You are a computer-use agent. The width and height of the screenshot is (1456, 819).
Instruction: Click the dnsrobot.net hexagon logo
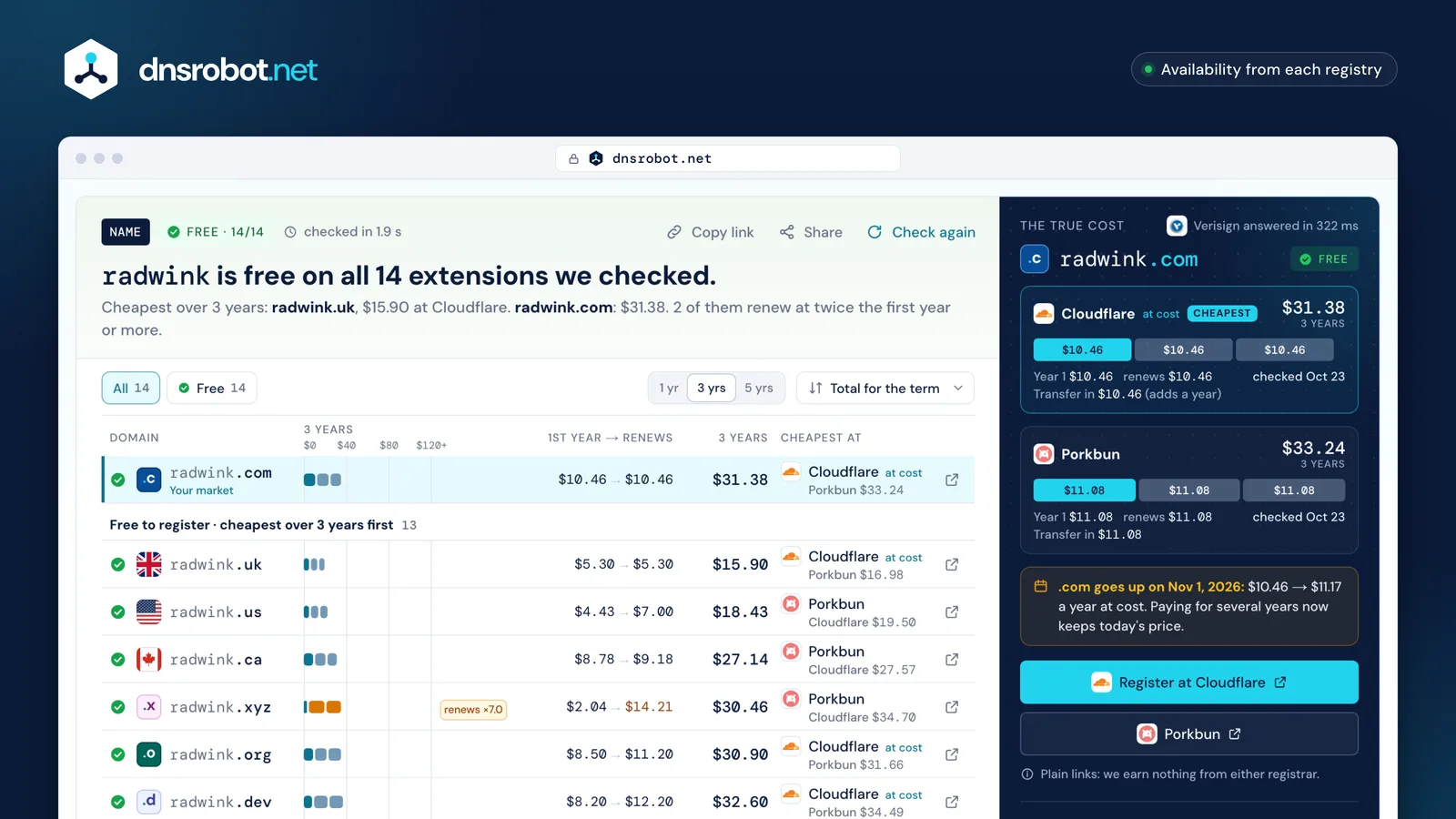point(91,69)
